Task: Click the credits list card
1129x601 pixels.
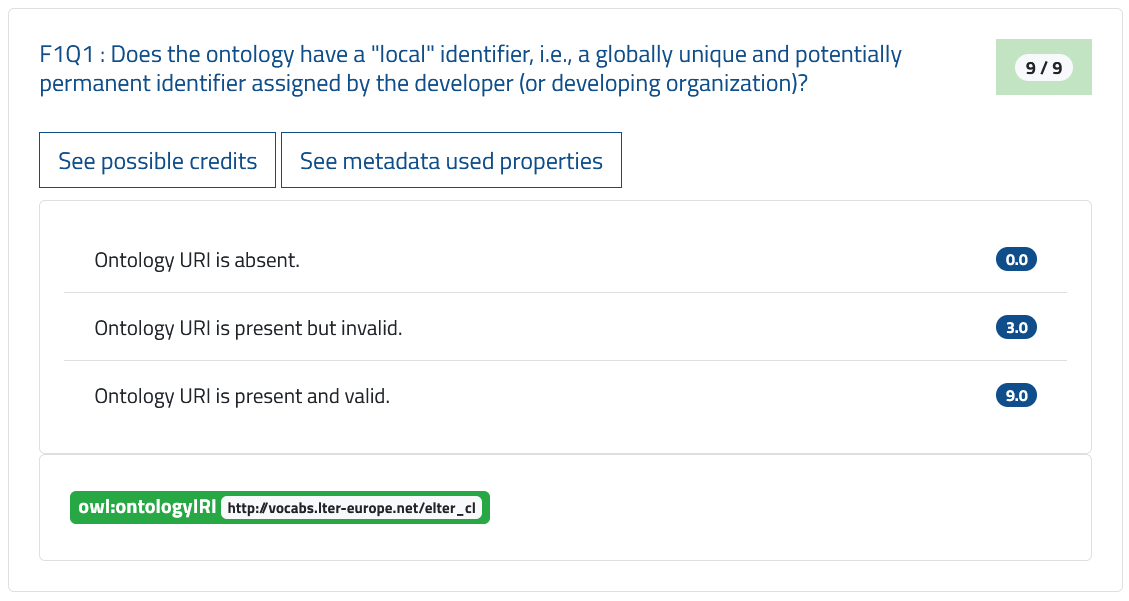Action: point(565,327)
